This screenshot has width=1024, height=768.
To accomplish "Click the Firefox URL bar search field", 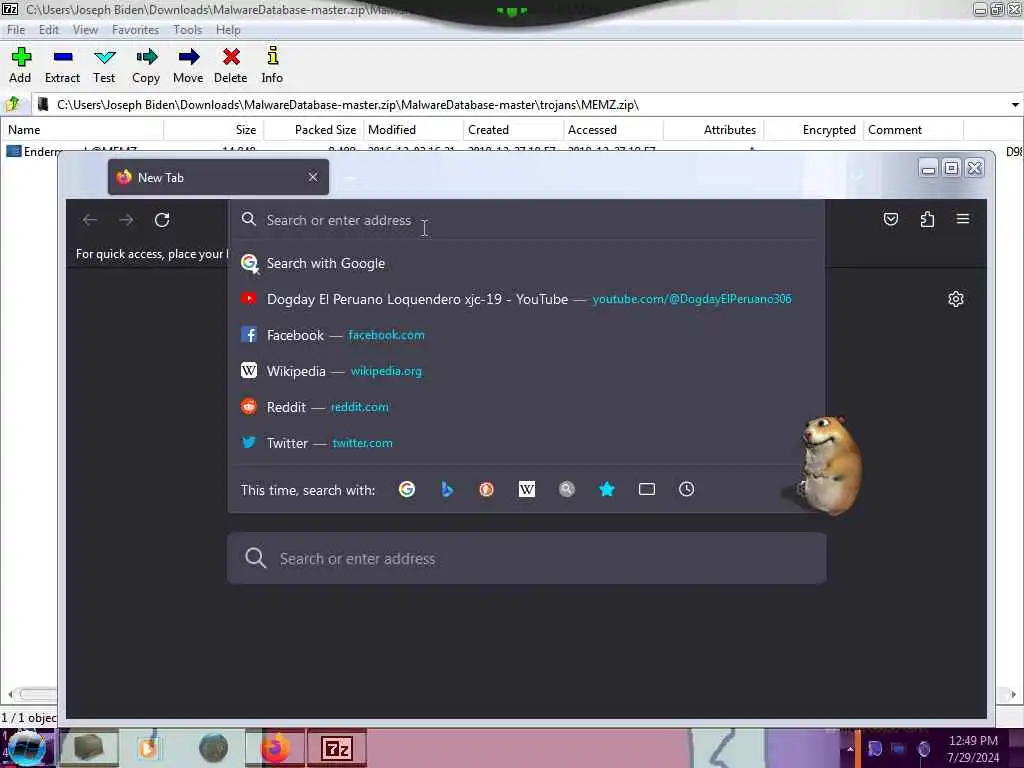I will click(x=526, y=220).
